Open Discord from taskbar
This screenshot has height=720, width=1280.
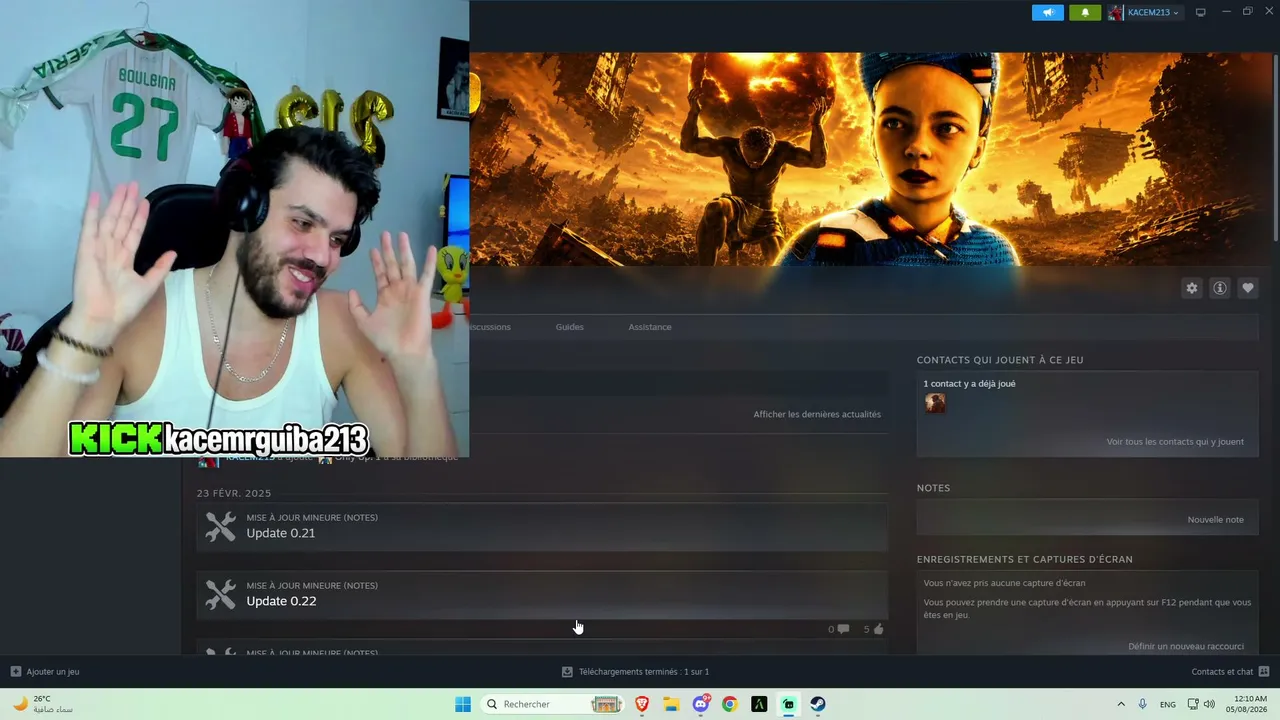tap(701, 704)
